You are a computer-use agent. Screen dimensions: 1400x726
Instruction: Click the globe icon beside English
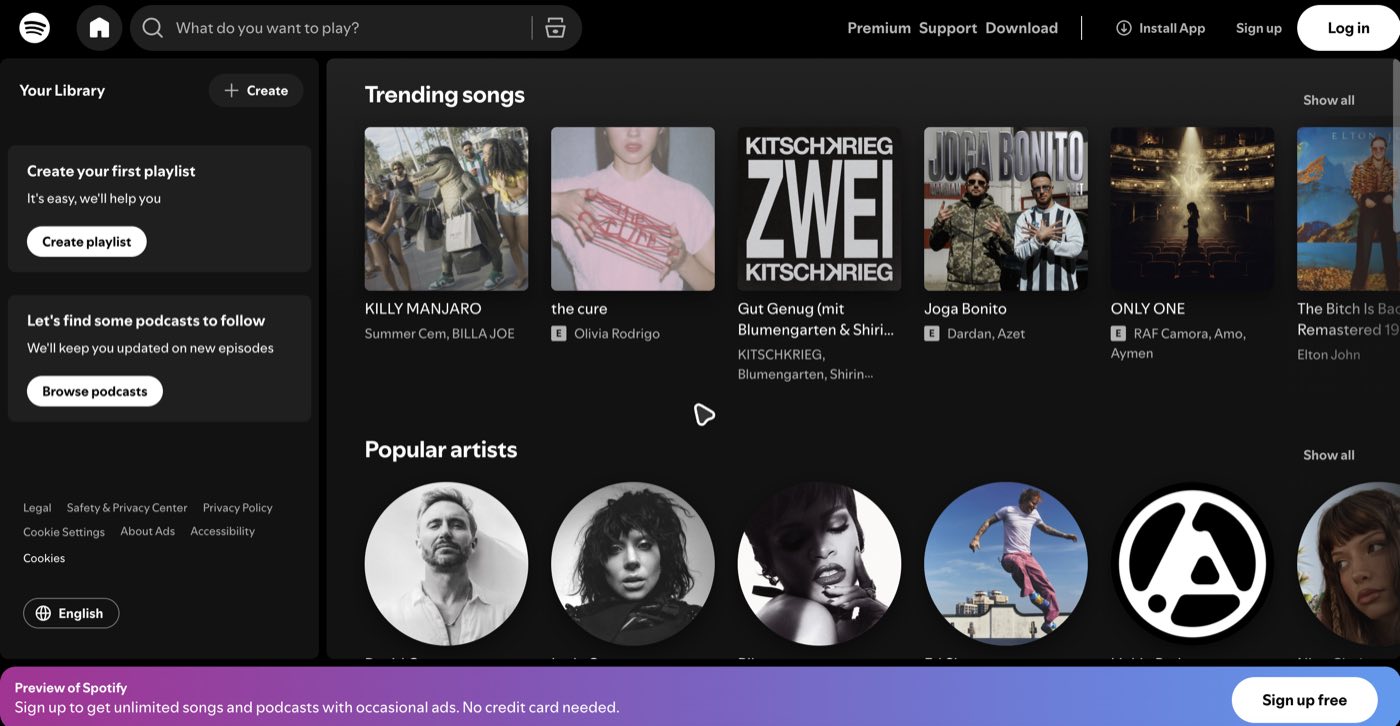[x=43, y=613]
